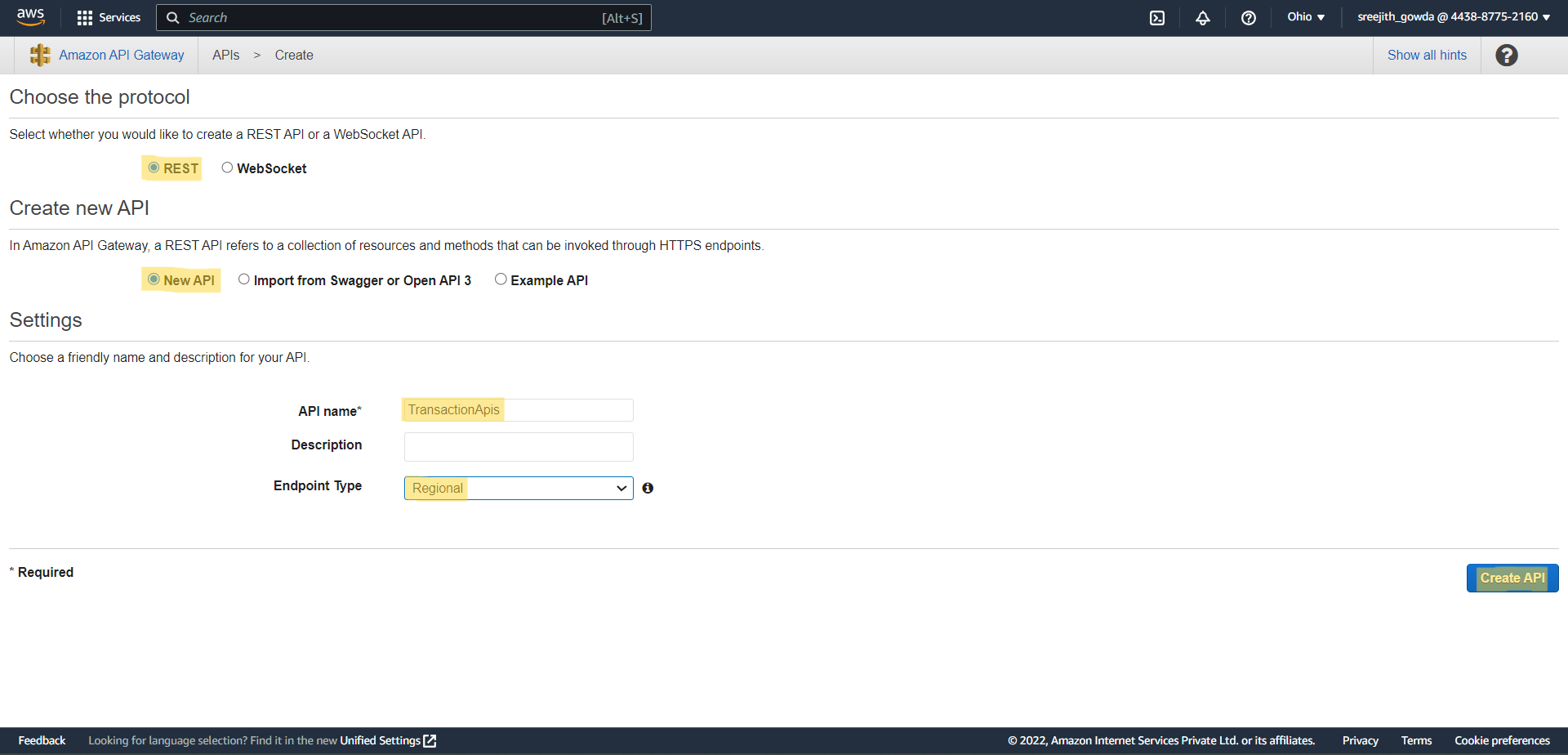Select the WebSocket protocol radio button
1568x755 pixels.
(227, 168)
